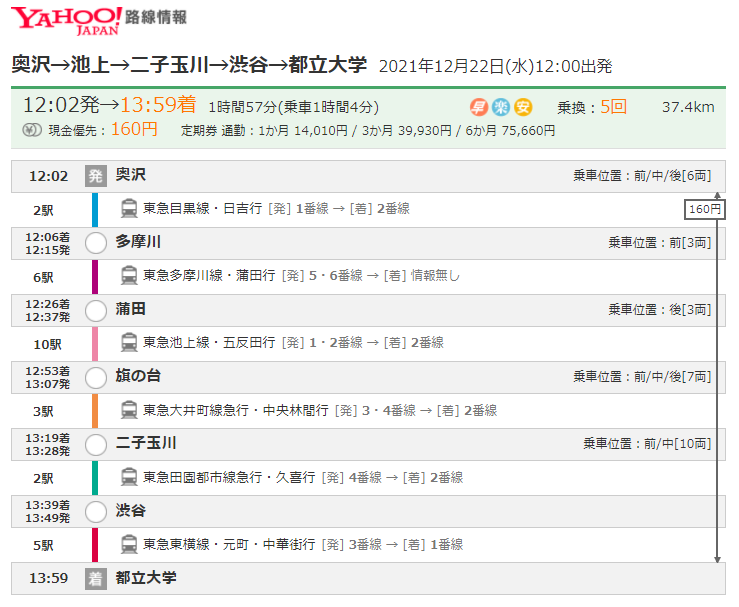
Task: Click the 乗換：5回 transfer count
Action: click(592, 107)
